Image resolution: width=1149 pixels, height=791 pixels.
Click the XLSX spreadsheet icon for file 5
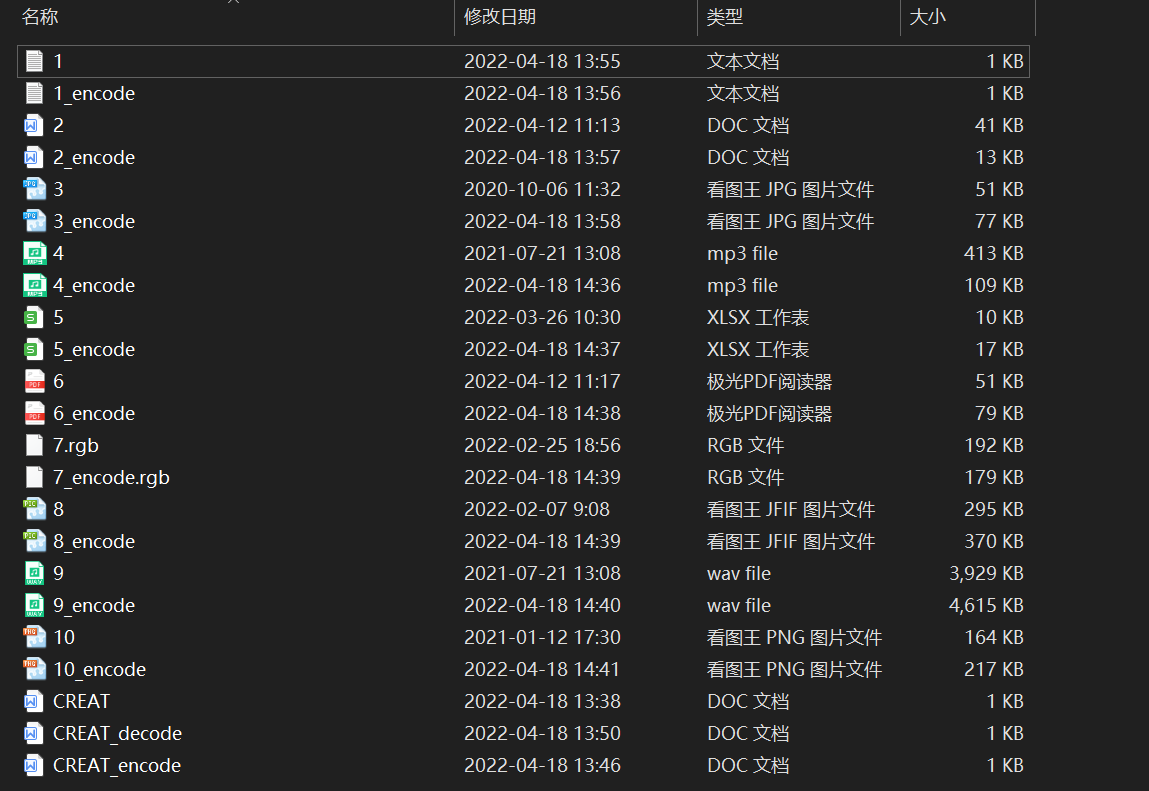[x=34, y=317]
